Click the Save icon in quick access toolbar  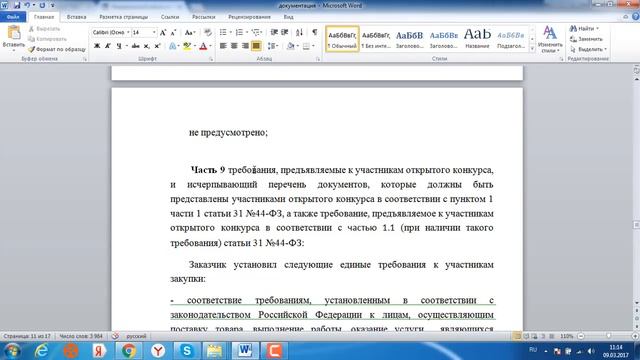click(x=17, y=5)
